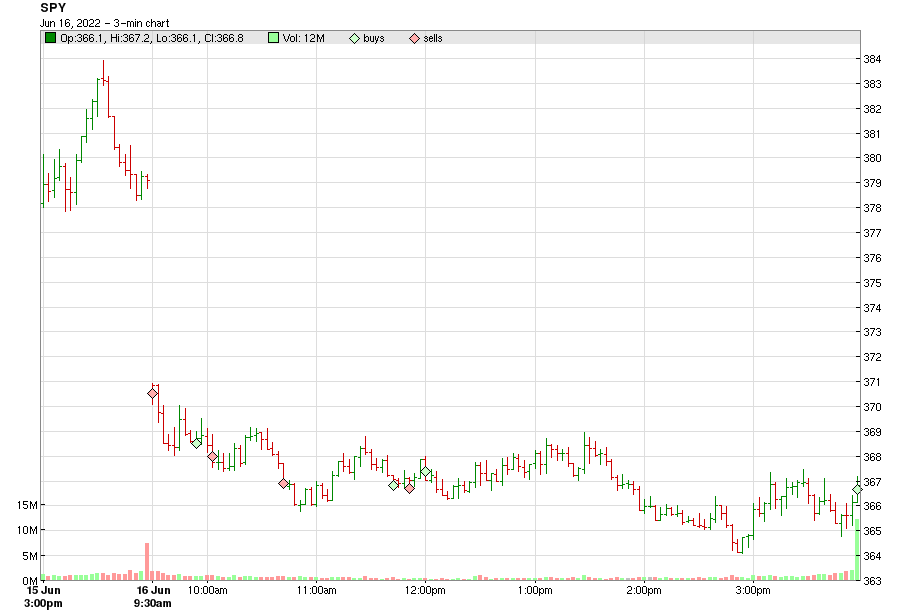Click the 369 price axis label

[x=872, y=432]
